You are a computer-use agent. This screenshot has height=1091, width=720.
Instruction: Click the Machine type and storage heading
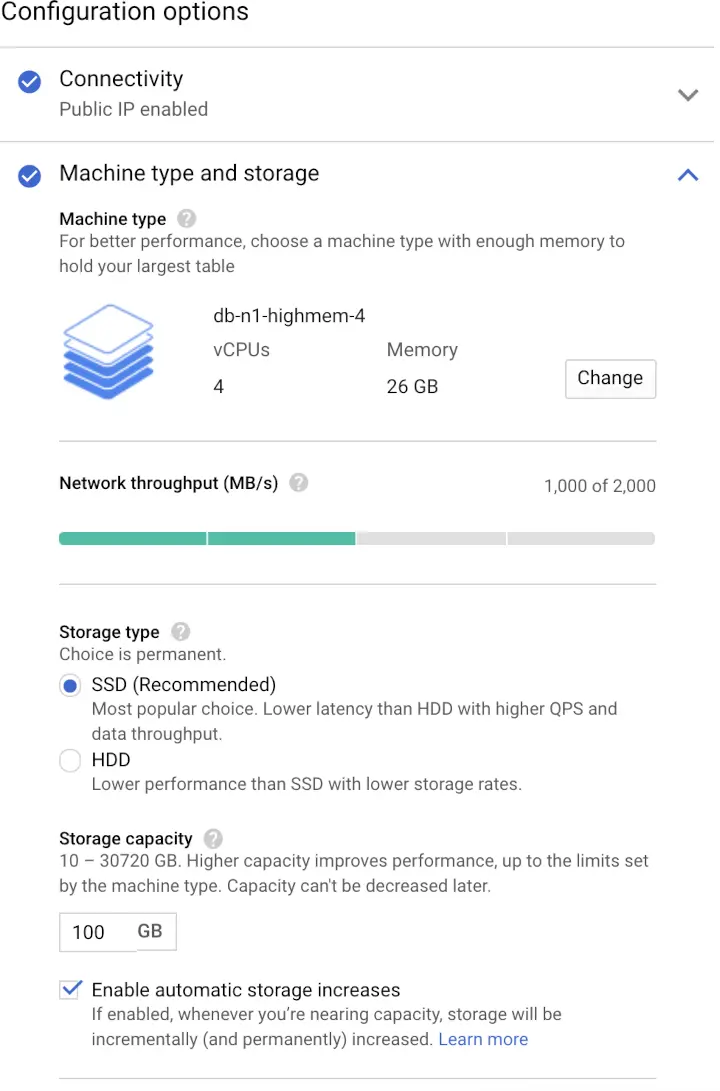[x=189, y=174]
